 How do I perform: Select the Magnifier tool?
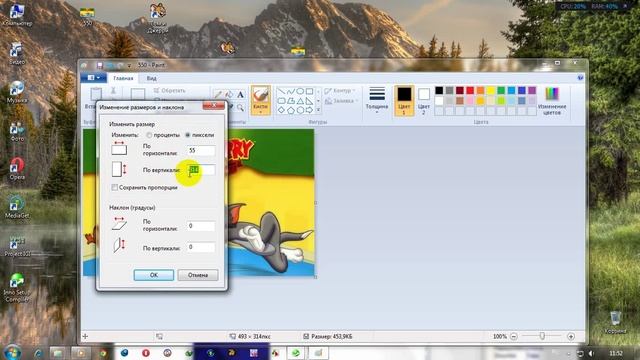pos(240,107)
